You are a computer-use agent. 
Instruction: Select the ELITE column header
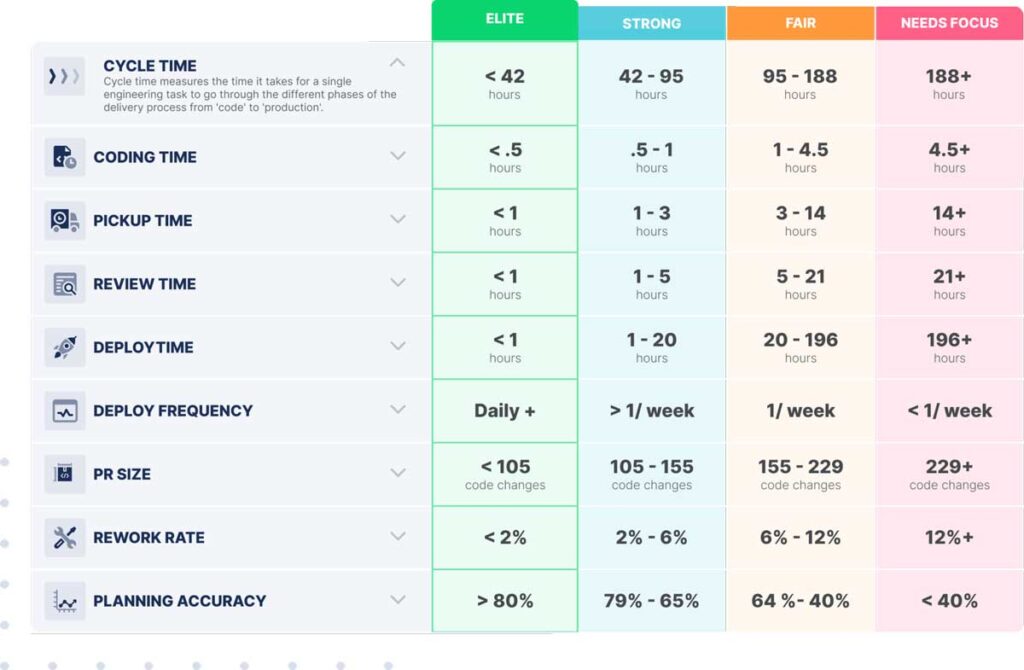pos(505,19)
